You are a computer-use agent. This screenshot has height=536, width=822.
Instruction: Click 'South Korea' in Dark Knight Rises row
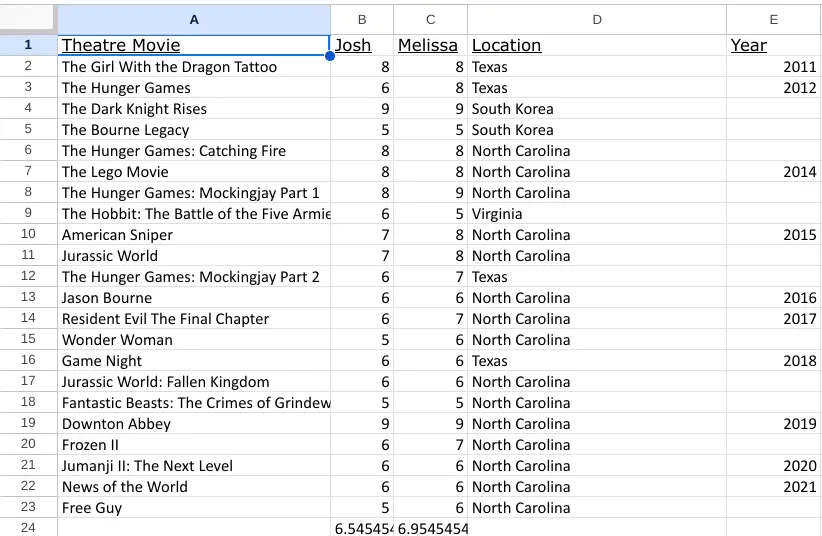pyautogui.click(x=597, y=109)
